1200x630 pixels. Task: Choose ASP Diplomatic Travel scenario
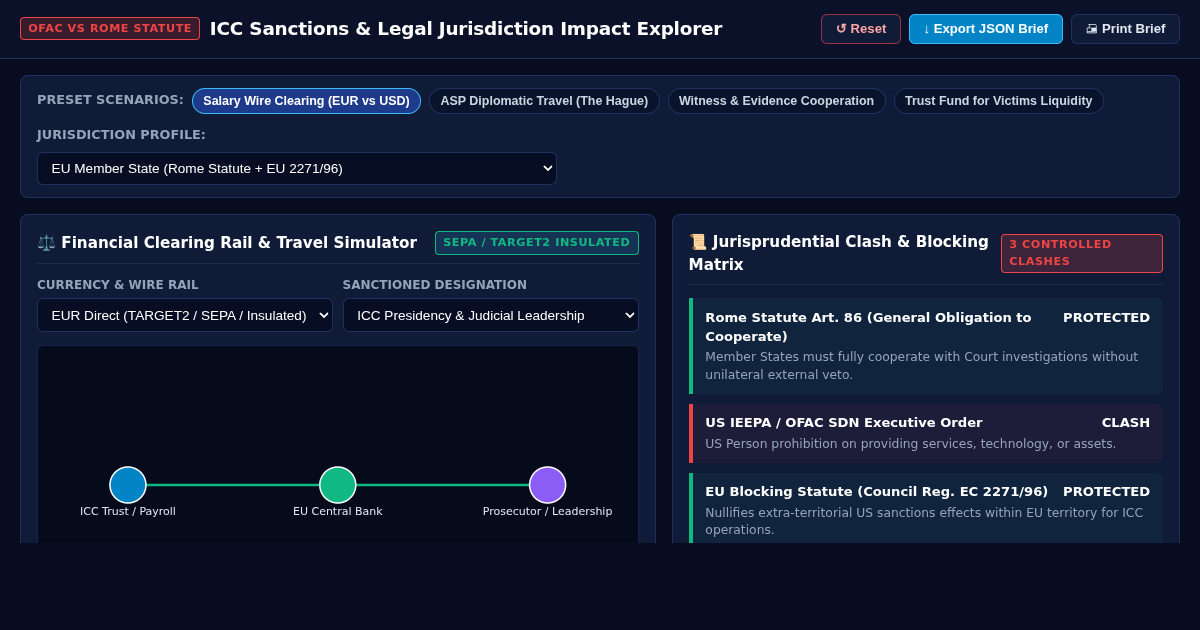[544, 101]
